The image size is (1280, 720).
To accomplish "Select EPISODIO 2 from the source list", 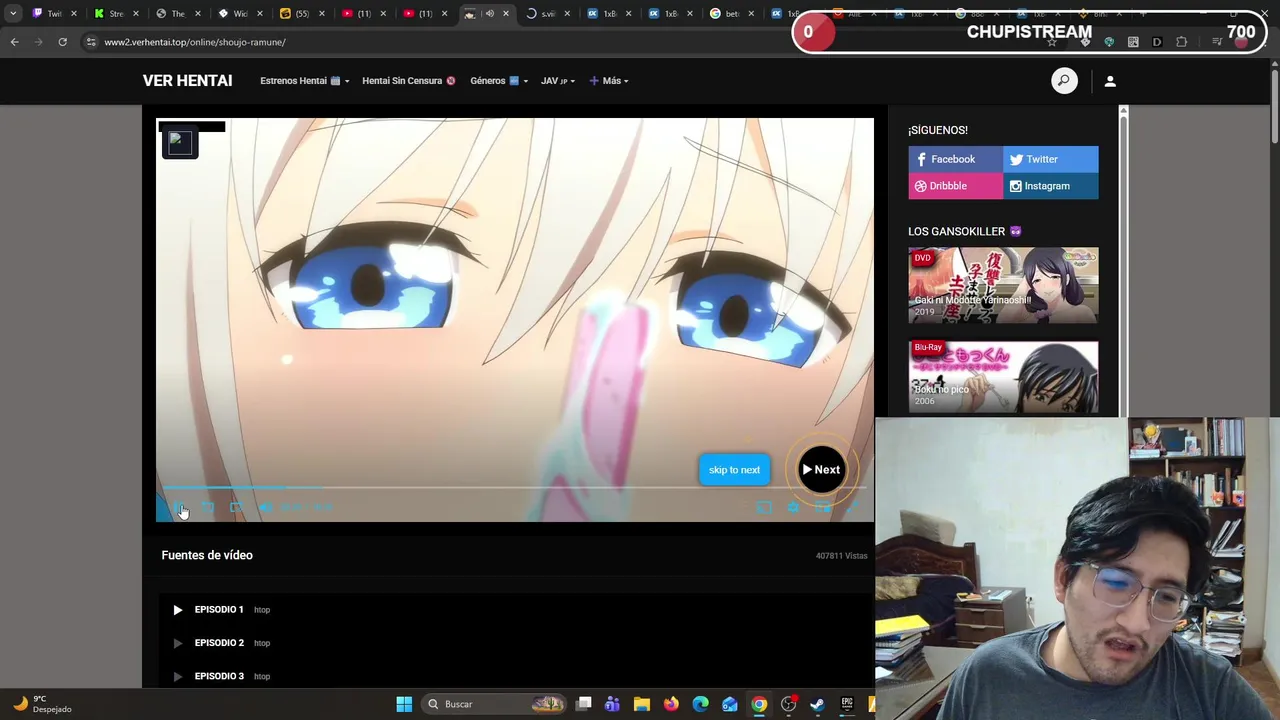I will coord(515,643).
